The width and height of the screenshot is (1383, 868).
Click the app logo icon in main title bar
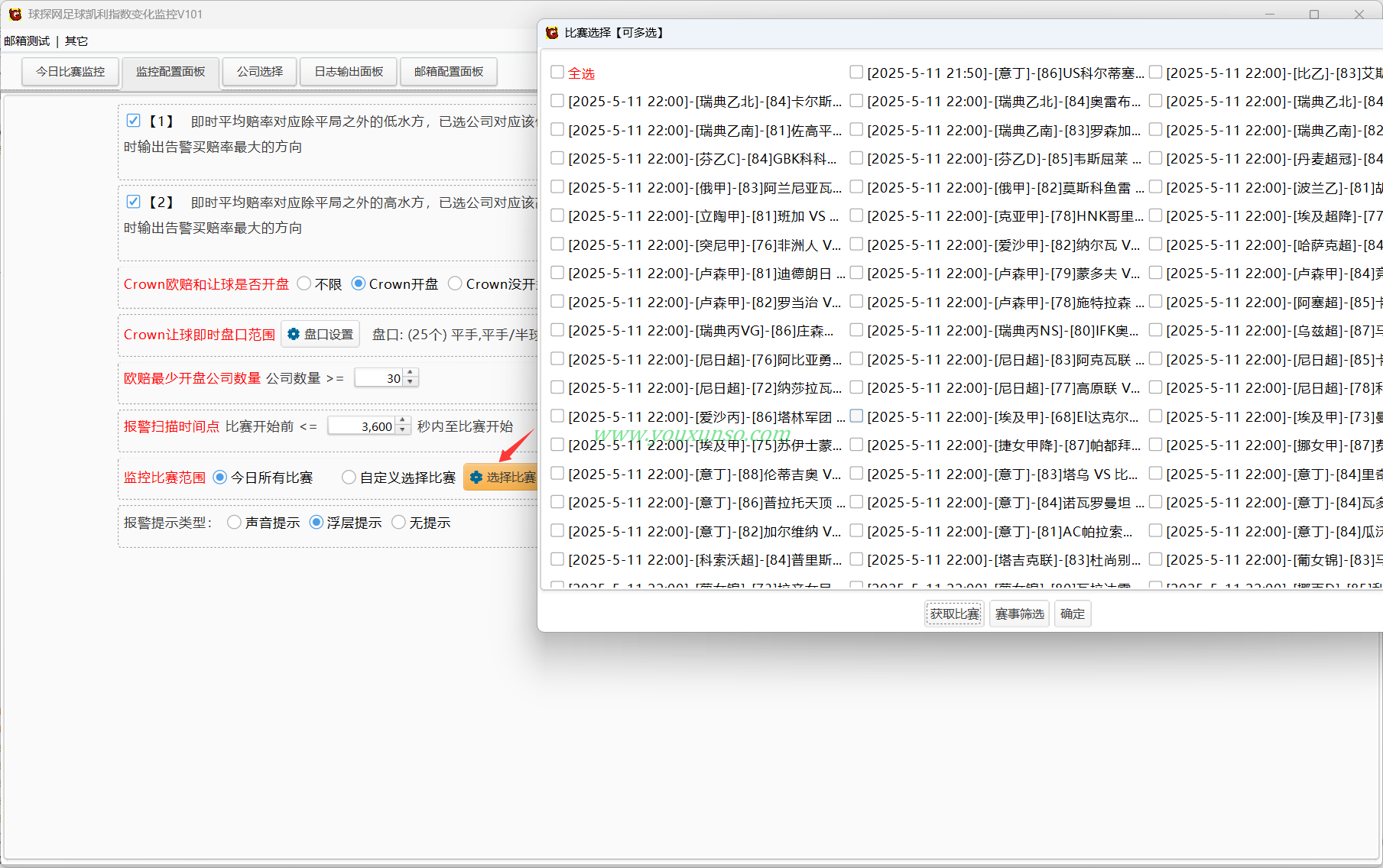(x=15, y=14)
